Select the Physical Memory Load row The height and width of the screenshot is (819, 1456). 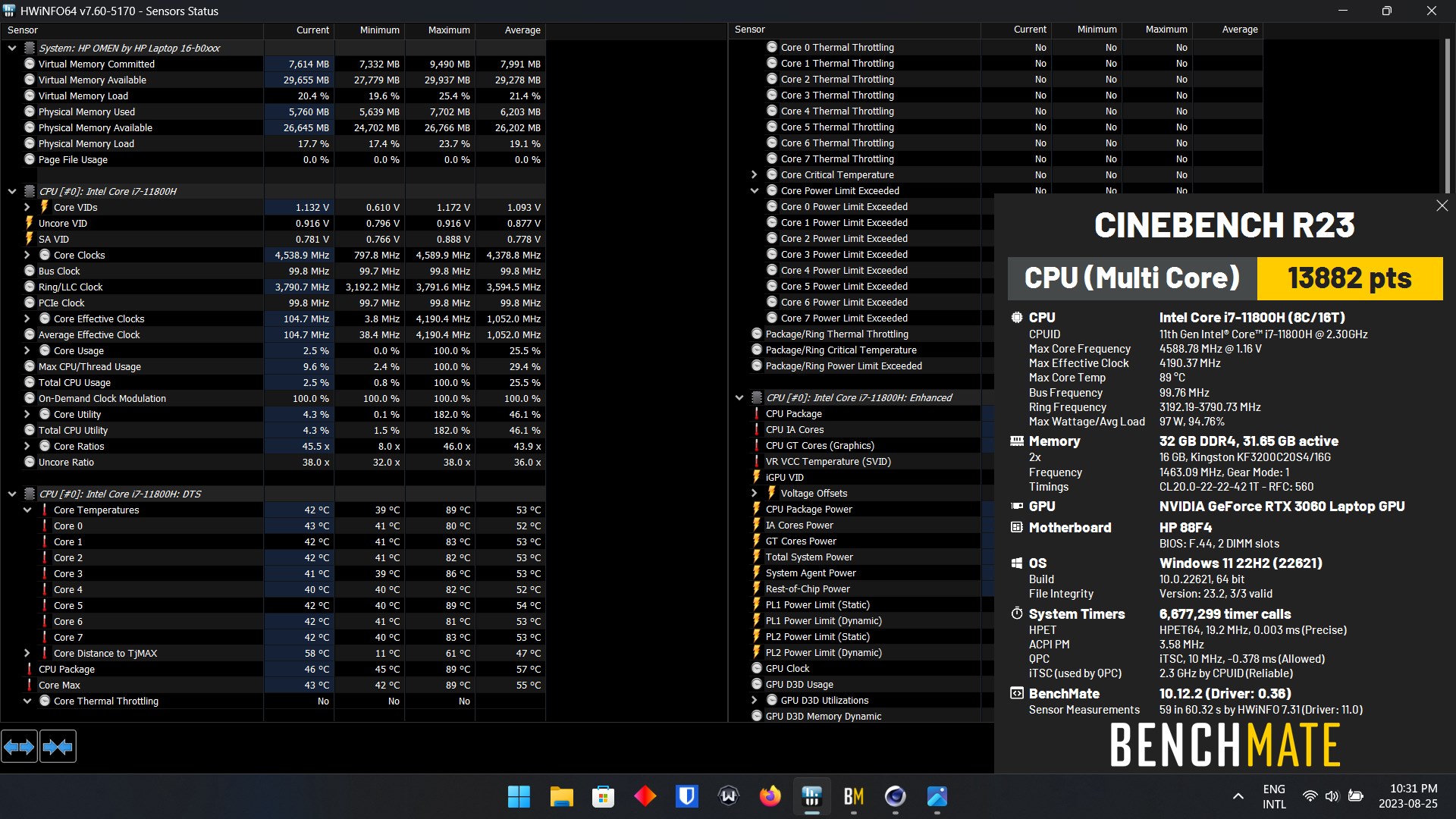273,143
